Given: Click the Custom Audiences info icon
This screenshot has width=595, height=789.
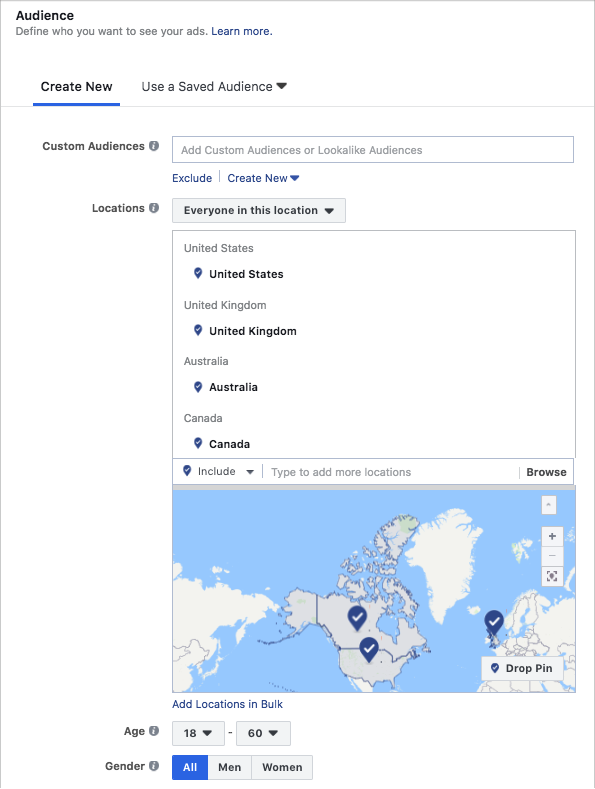Looking at the screenshot, I should pos(154,146).
